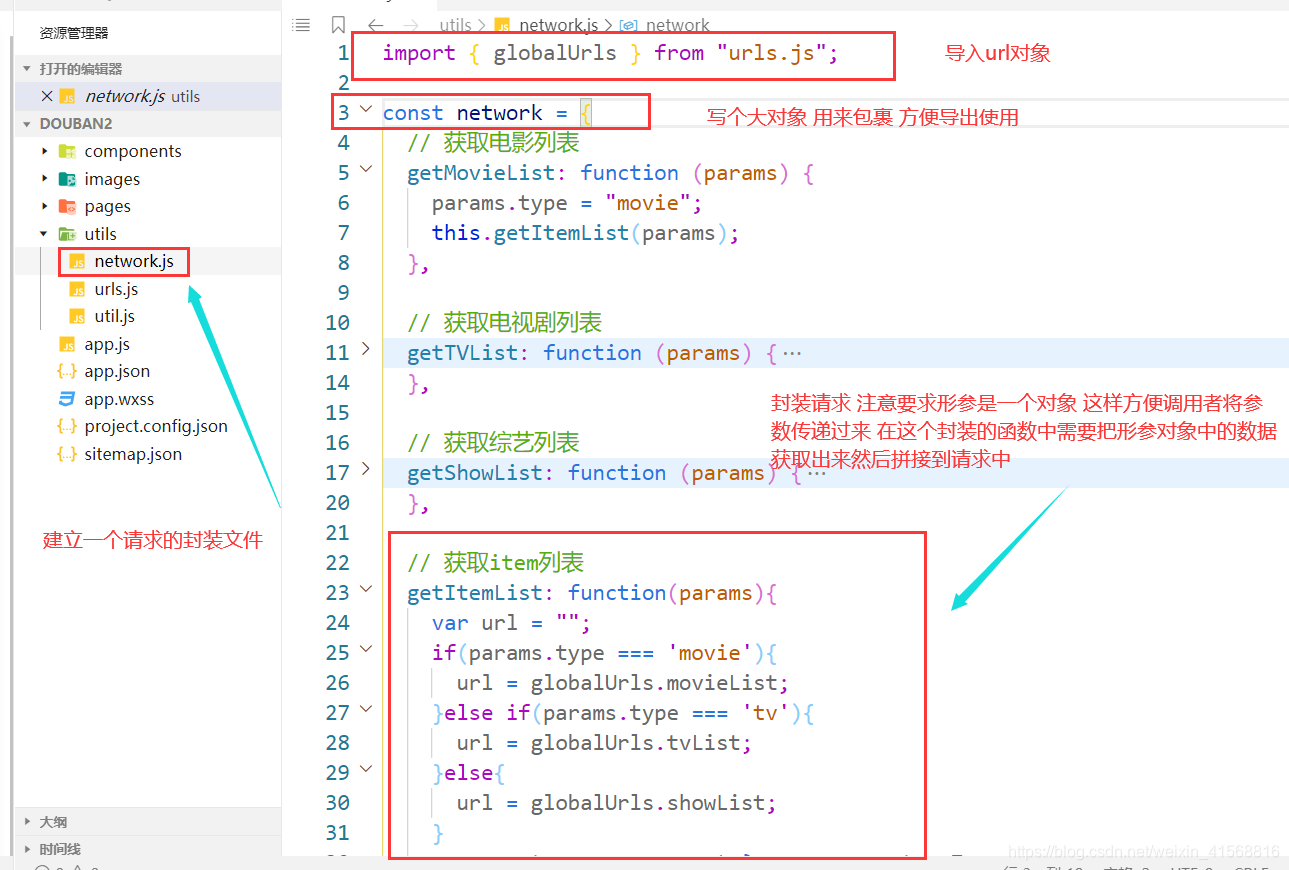Screen dimensions: 1289x870
Task: Expand the 大纲 outline panel
Action: coord(27,822)
